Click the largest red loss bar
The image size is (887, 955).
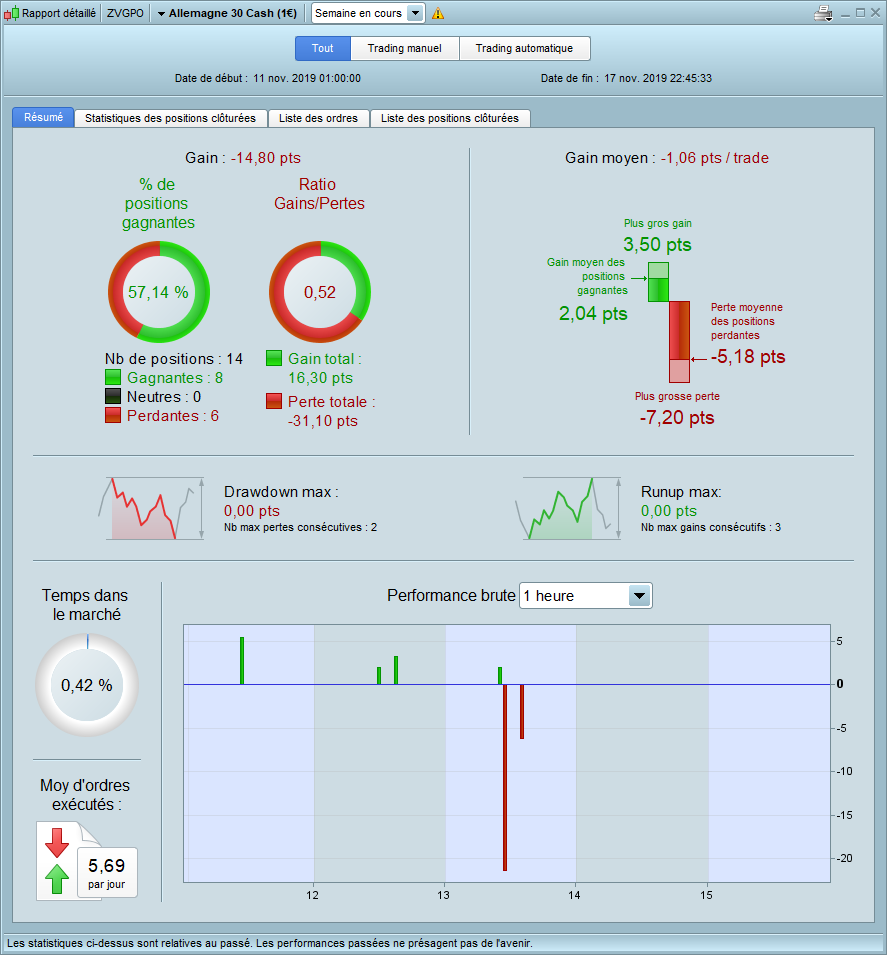505,777
